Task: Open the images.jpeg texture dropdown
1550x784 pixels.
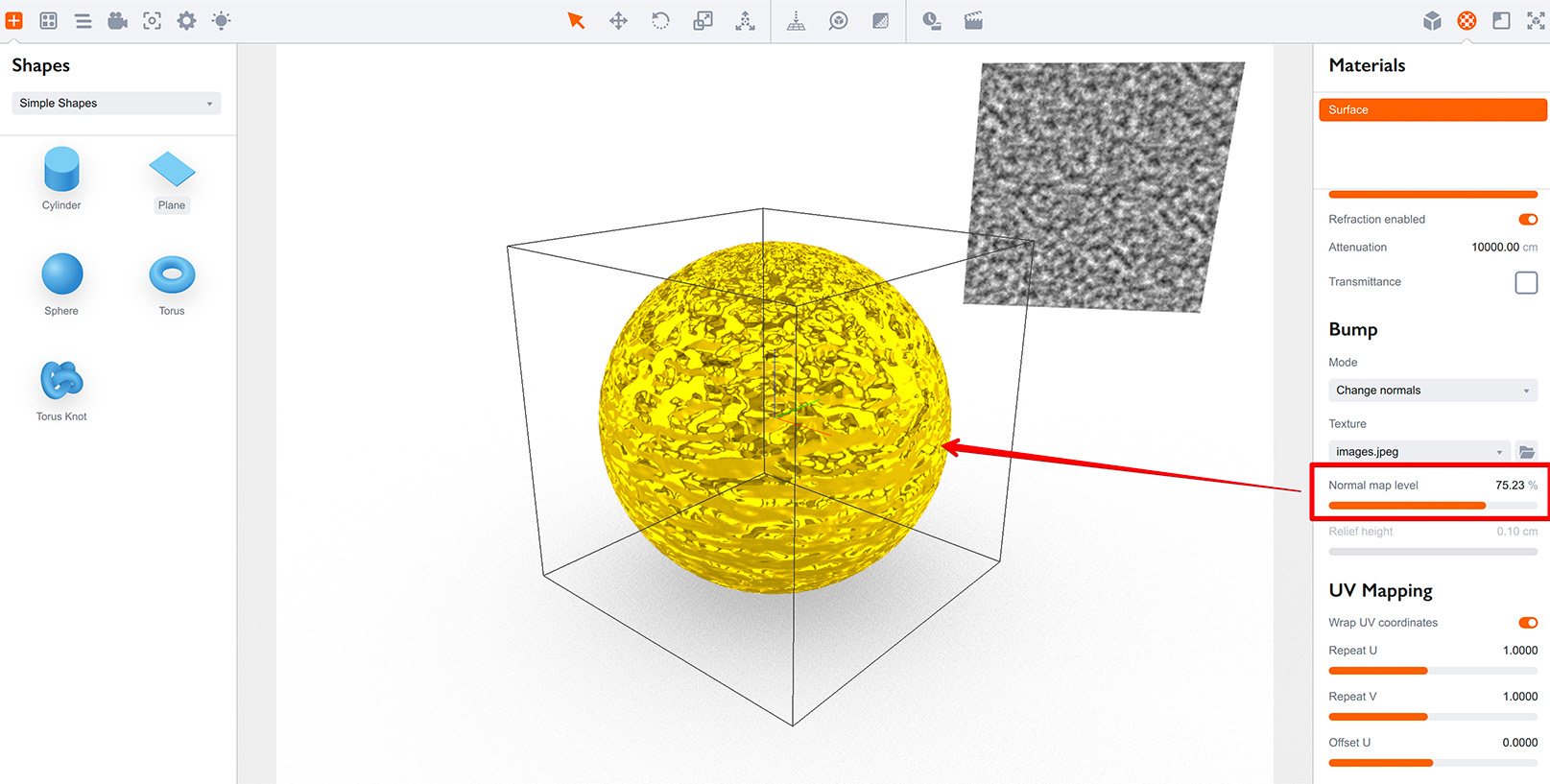Action: click(x=1419, y=451)
